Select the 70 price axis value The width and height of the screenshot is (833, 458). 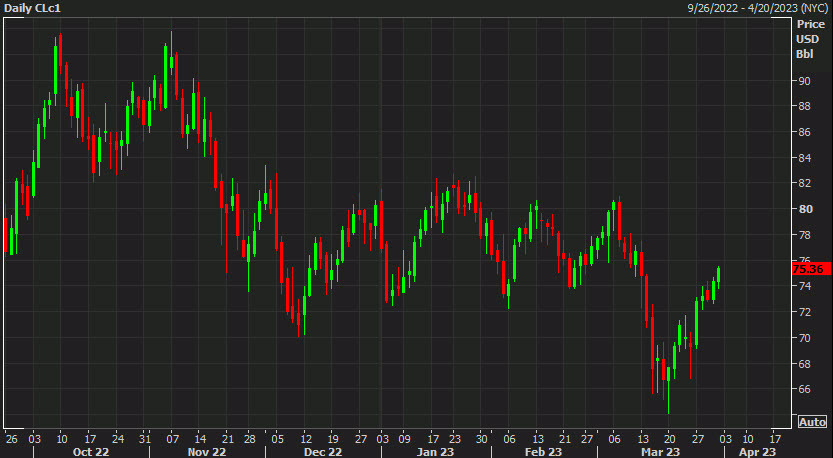pyautogui.click(x=805, y=338)
